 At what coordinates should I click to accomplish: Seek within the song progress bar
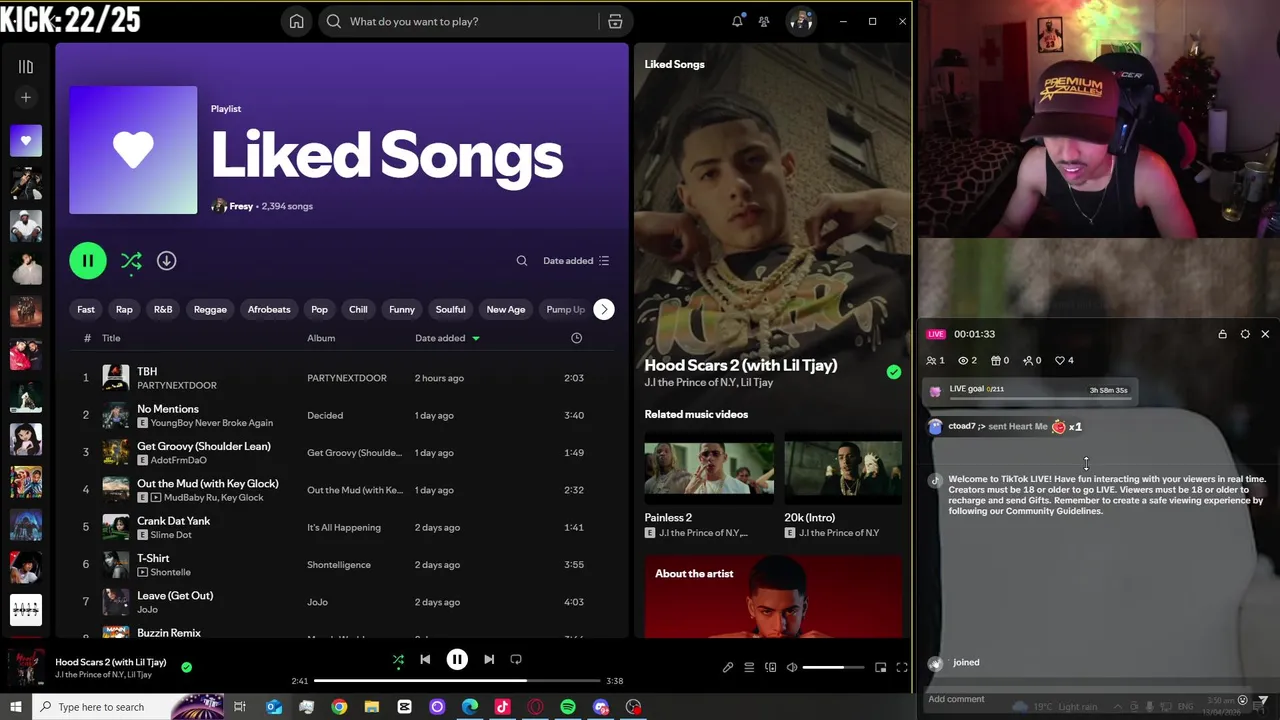coord(457,681)
